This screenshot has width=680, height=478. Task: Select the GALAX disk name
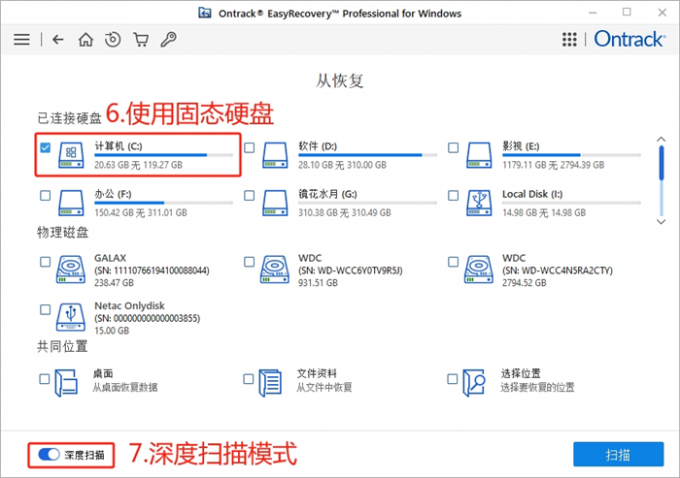coord(110,258)
